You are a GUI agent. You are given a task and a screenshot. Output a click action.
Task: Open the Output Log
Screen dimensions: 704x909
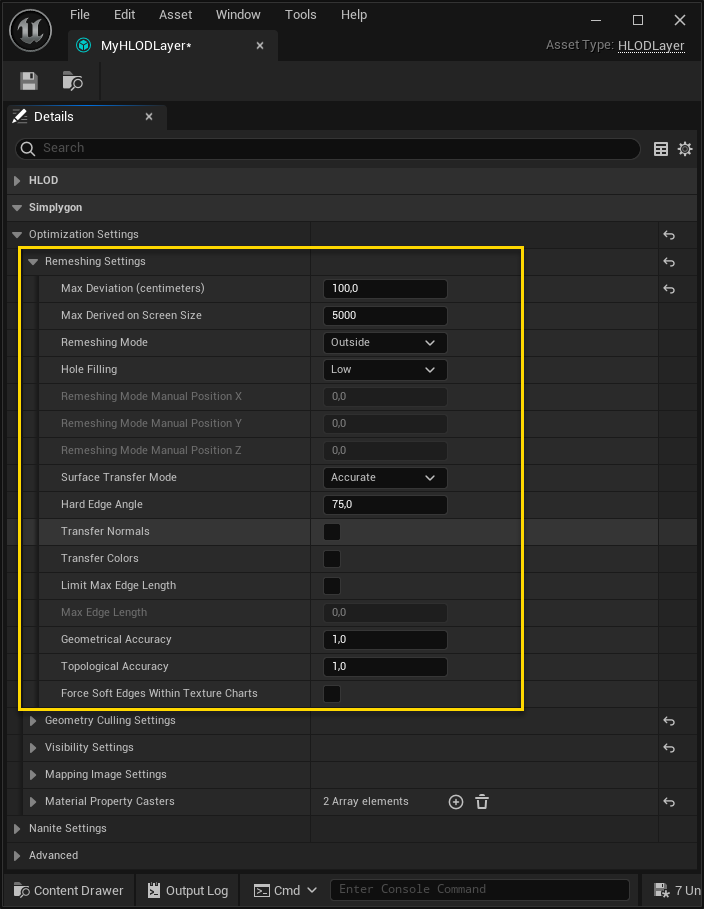[x=186, y=890]
